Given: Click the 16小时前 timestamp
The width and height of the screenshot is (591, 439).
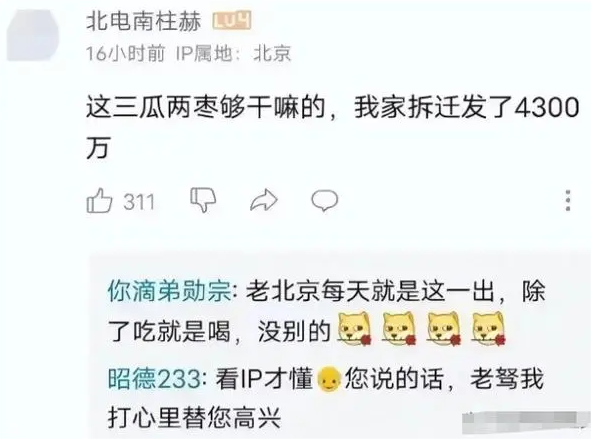Looking at the screenshot, I should pos(126,54).
